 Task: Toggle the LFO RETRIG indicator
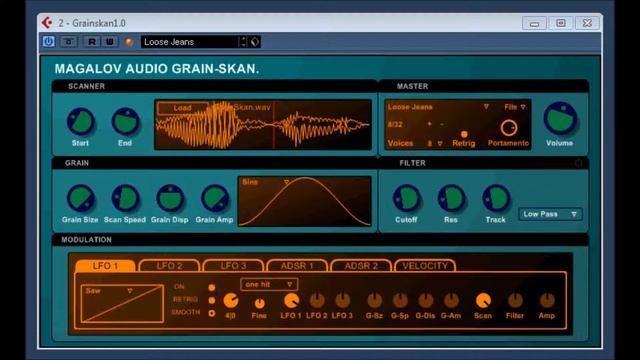211,300
